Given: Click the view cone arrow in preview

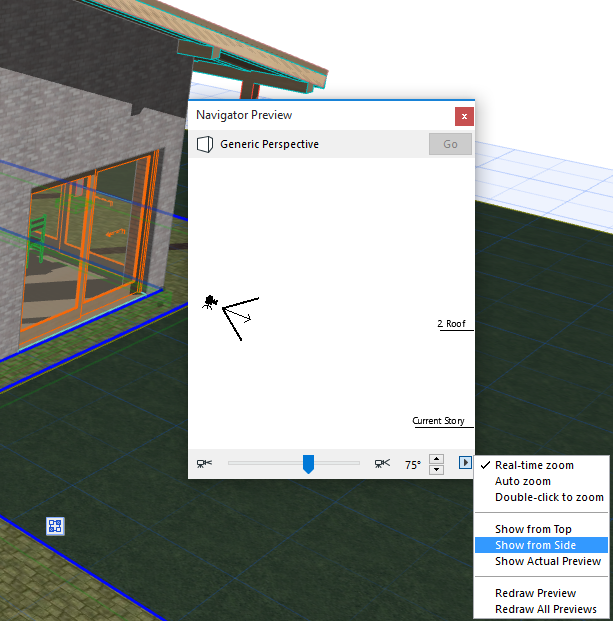Looking at the screenshot, I should click(238, 314).
